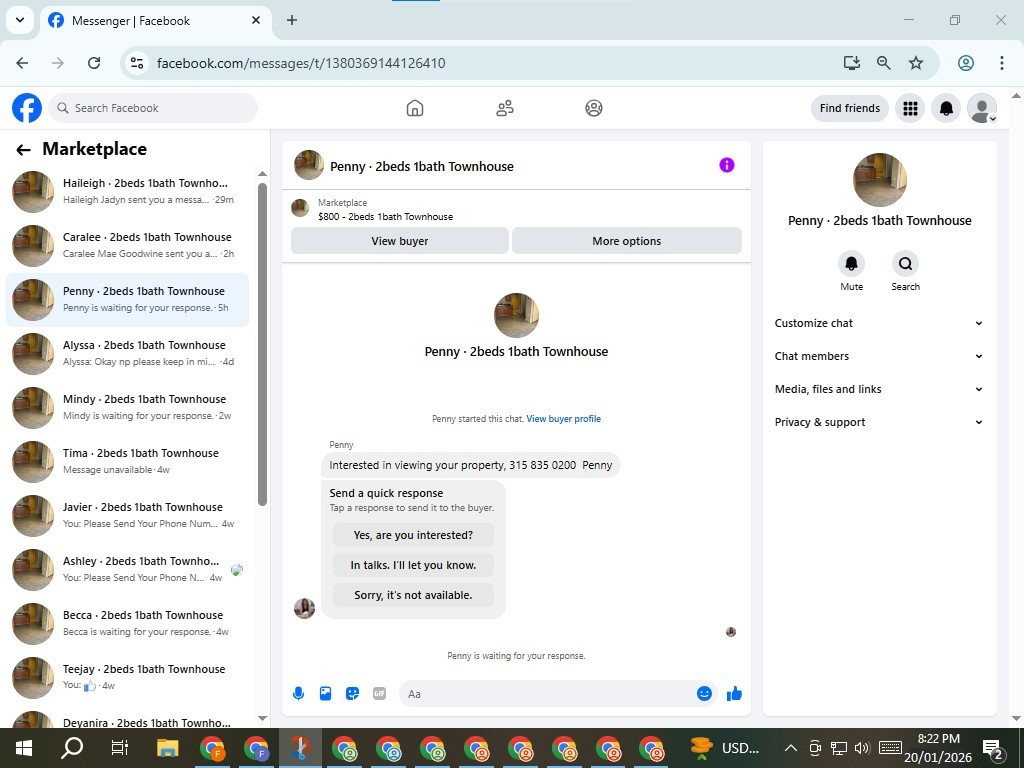Image resolution: width=1024 pixels, height=768 pixels.
Task: Open Javier's townhouse conversation
Action: coord(127,516)
